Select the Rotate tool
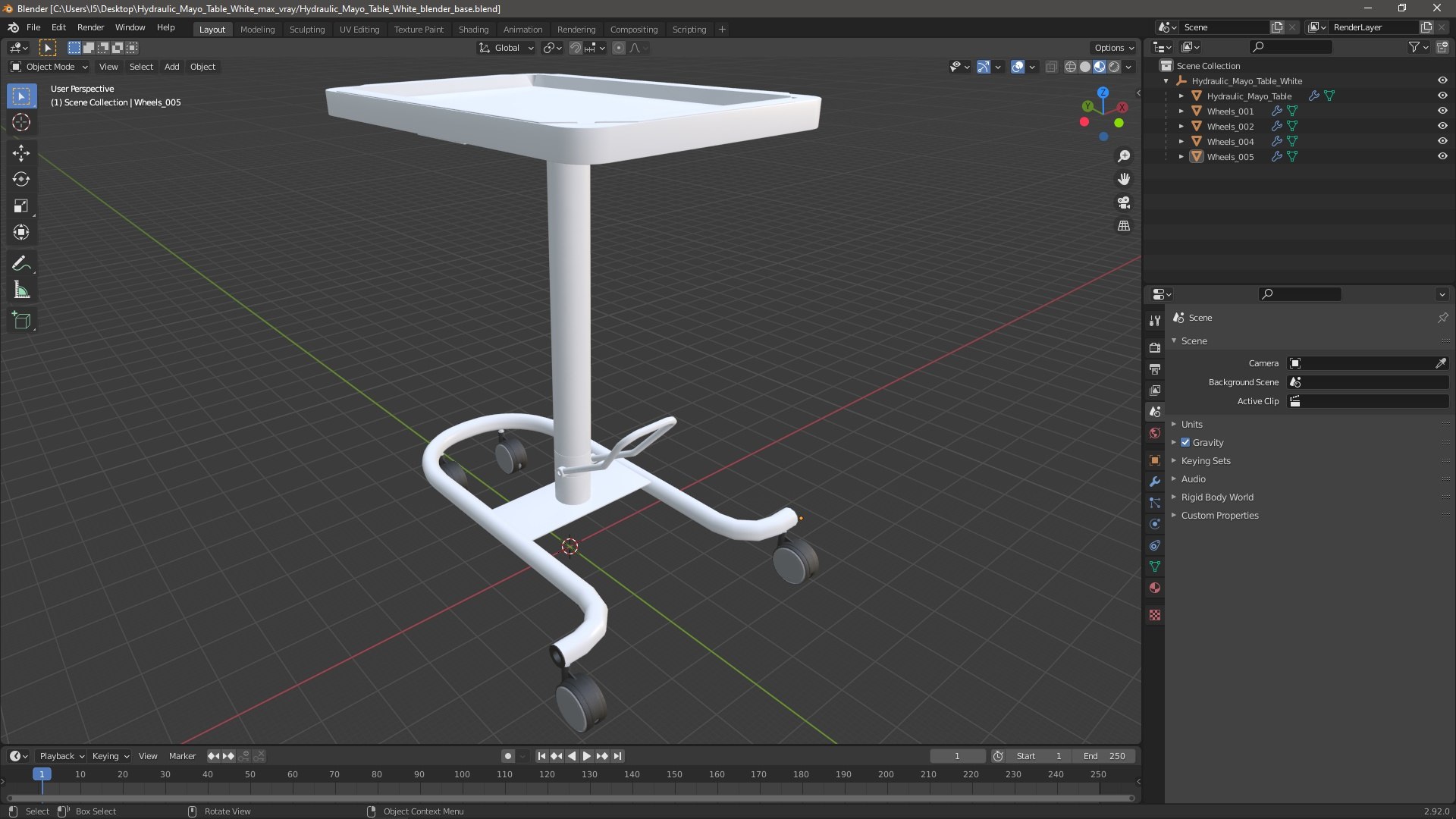This screenshot has height=819, width=1456. point(21,180)
